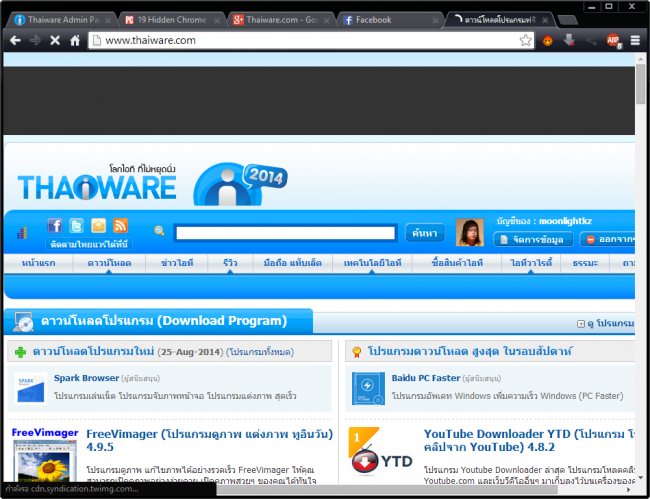This screenshot has height=499, width=650.
Task: Open the Adblock Plus extension icon
Action: click(x=614, y=41)
